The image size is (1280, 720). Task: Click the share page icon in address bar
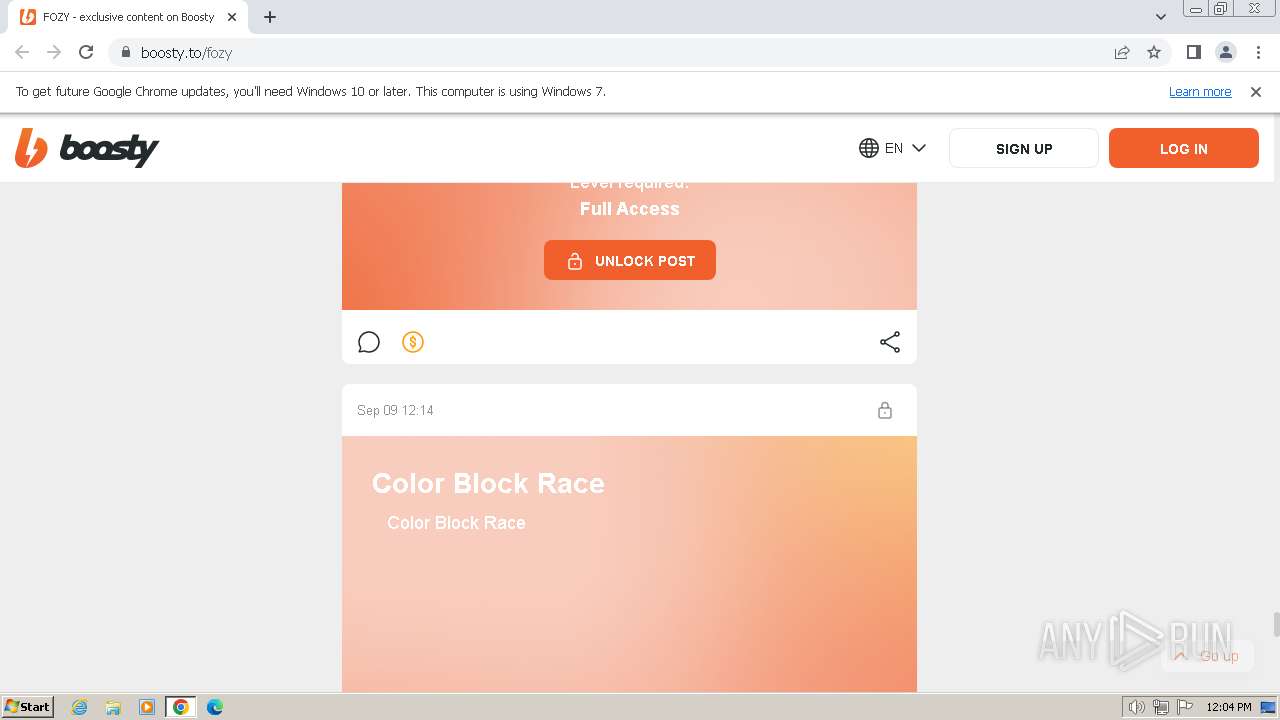tap(1122, 52)
